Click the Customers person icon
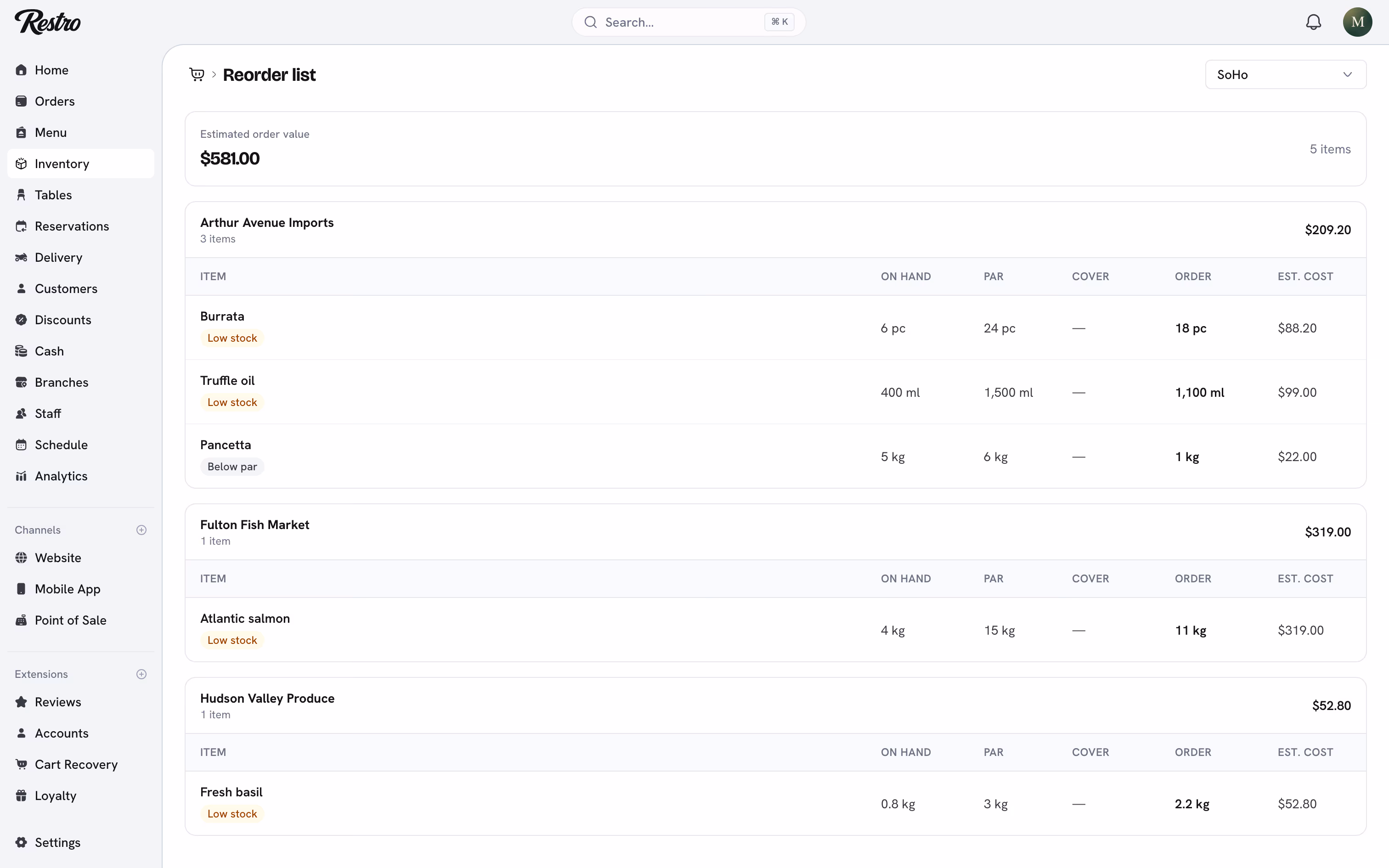1389x868 pixels. pyautogui.click(x=21, y=289)
